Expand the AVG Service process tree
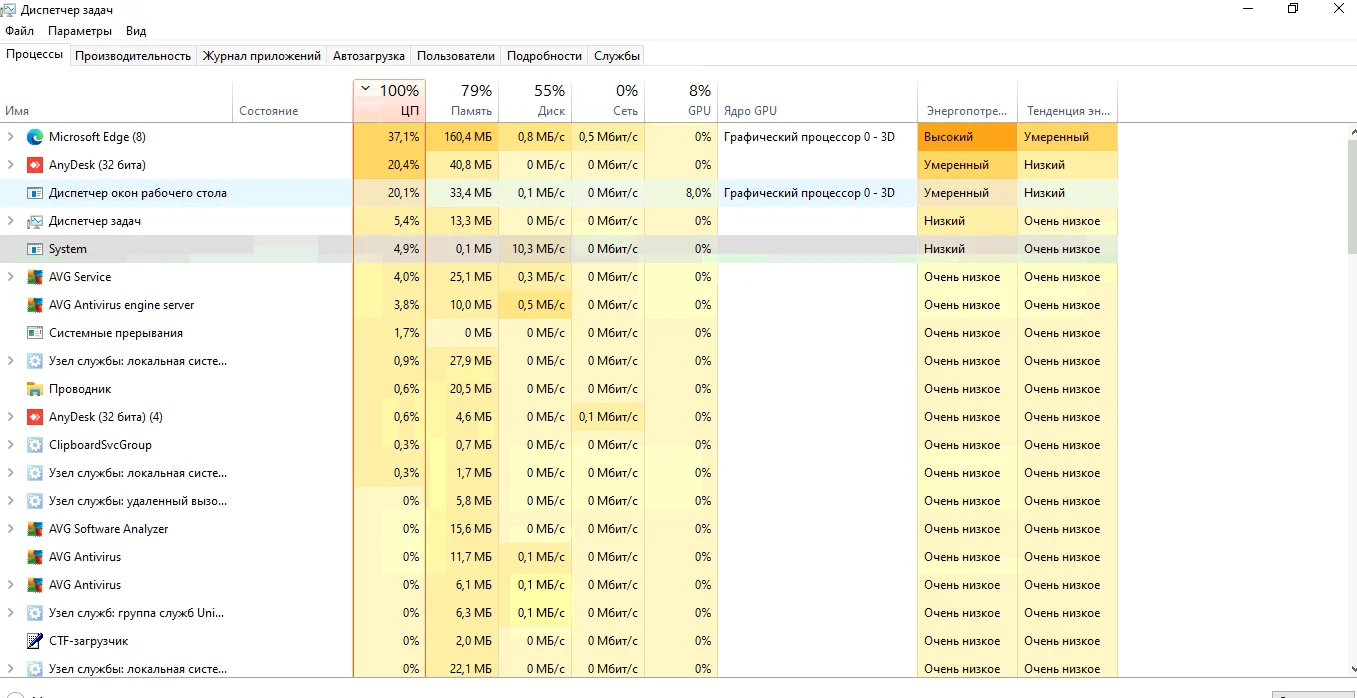Viewport: 1357px width, 698px height. pyautogui.click(x=11, y=277)
